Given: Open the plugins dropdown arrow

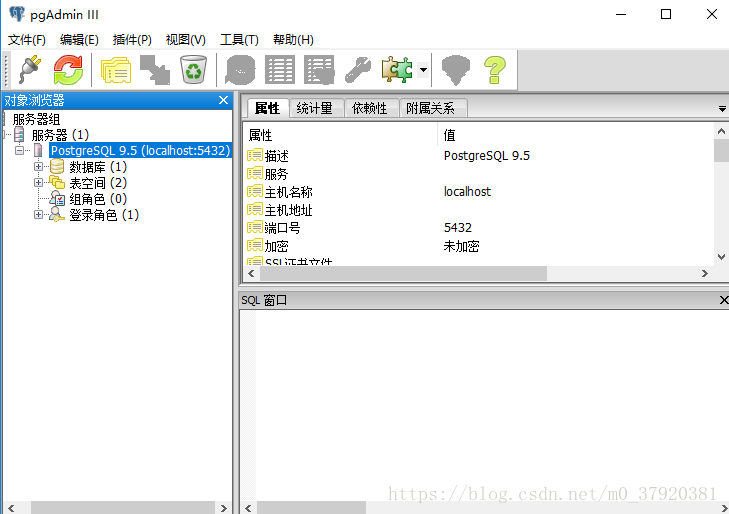Looking at the screenshot, I should (423, 70).
